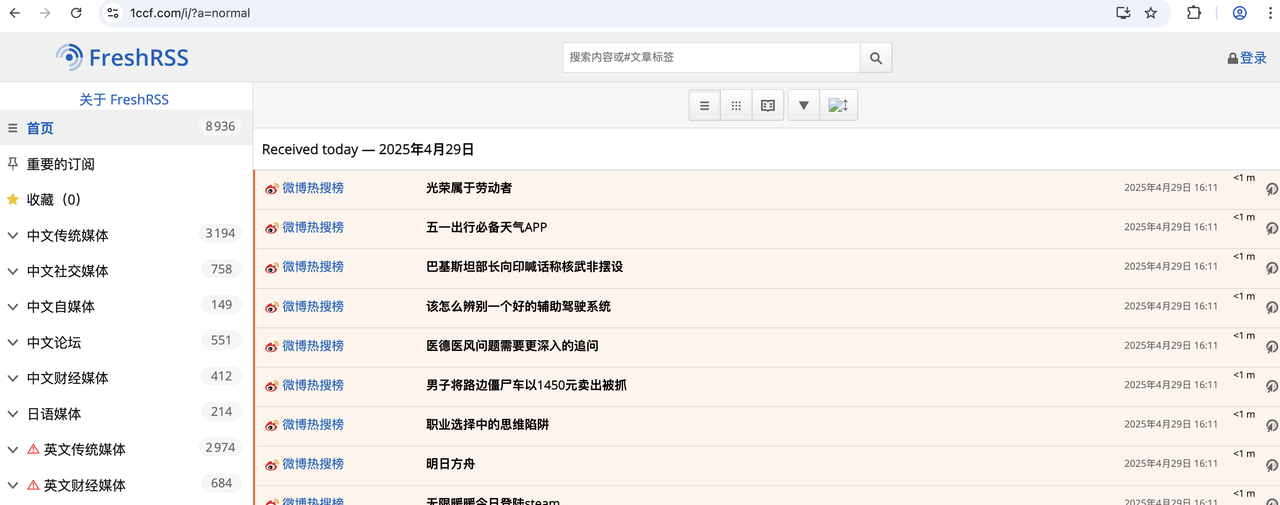Click Weibo favicon in 职业选择中的思维陷阱 row
Viewport: 1280px width, 505px height.
coord(271,426)
